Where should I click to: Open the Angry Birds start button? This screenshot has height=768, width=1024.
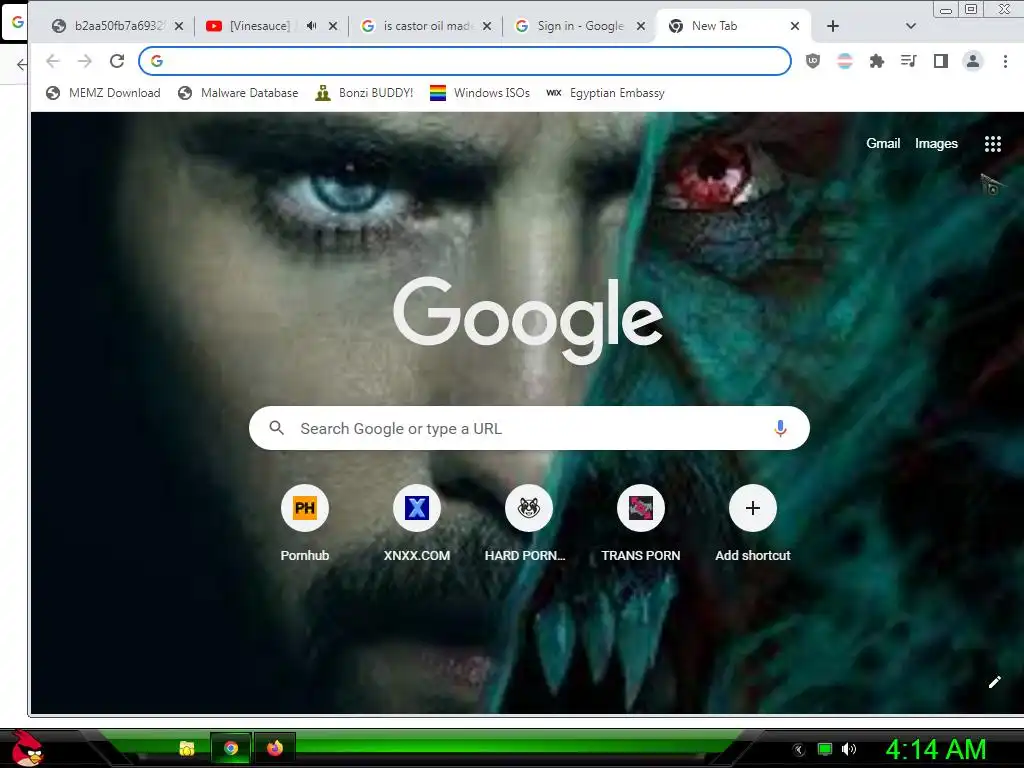coord(27,748)
